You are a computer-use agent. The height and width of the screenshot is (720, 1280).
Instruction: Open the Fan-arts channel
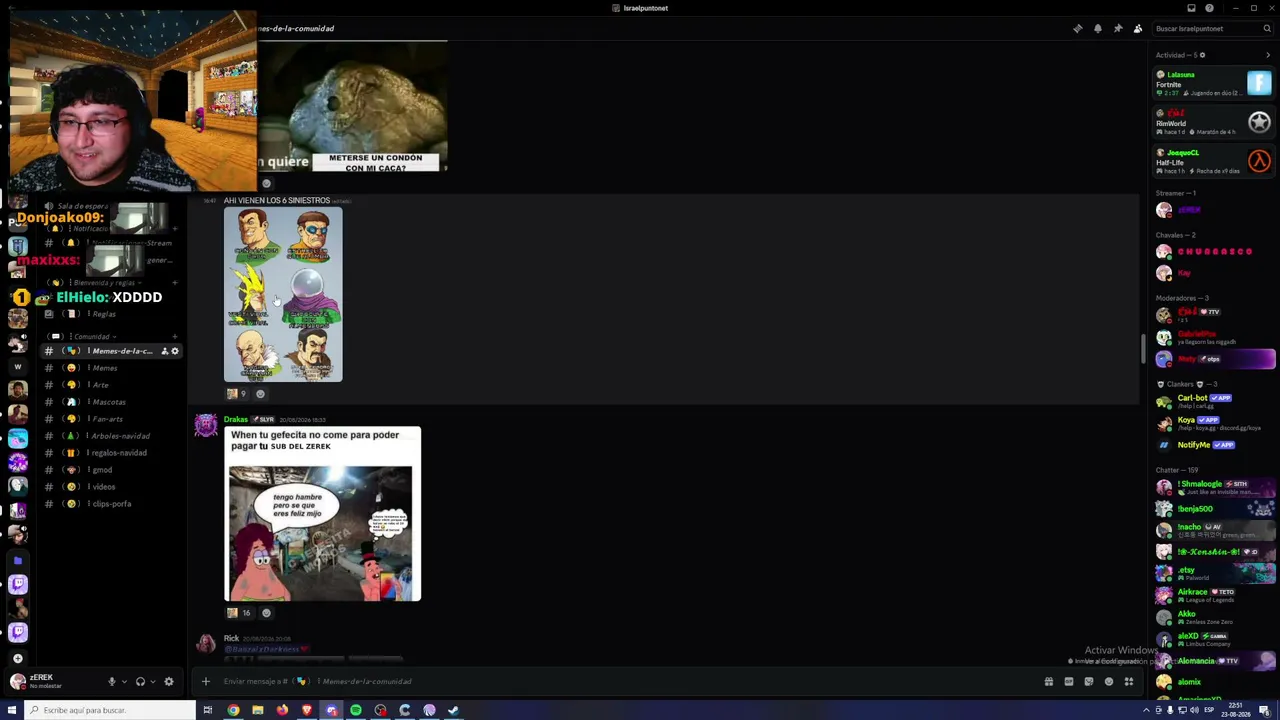tap(112, 419)
